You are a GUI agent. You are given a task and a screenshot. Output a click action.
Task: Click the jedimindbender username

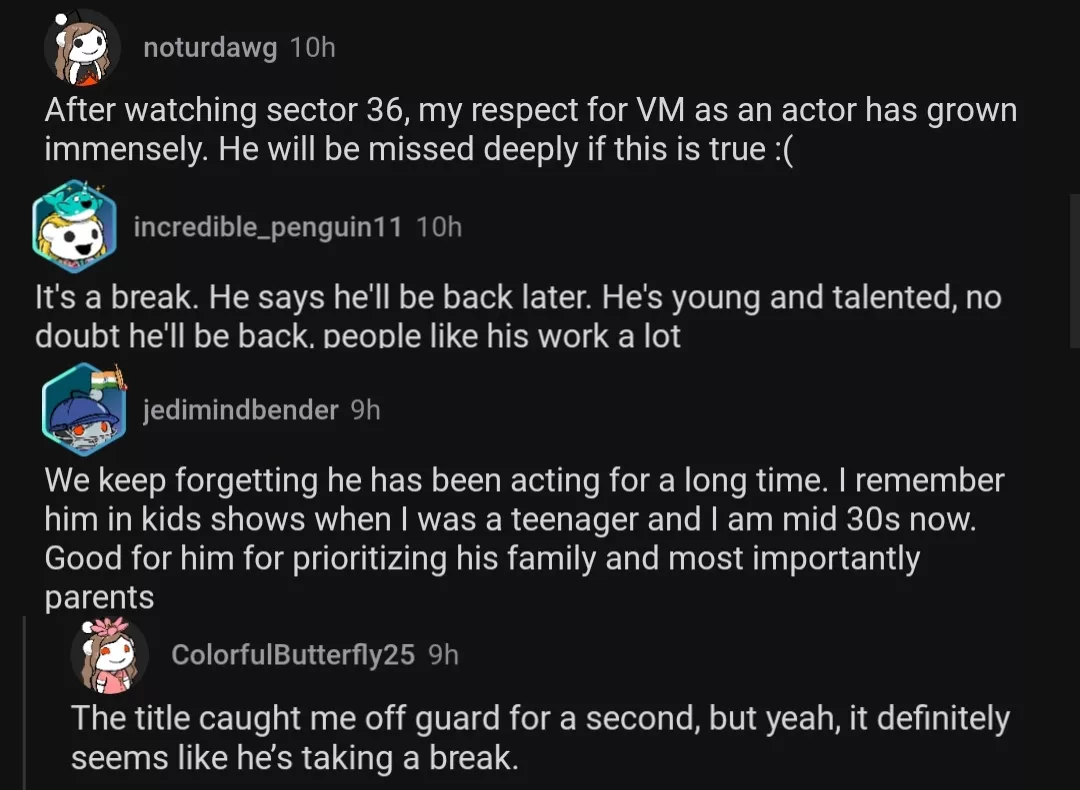[x=240, y=409]
